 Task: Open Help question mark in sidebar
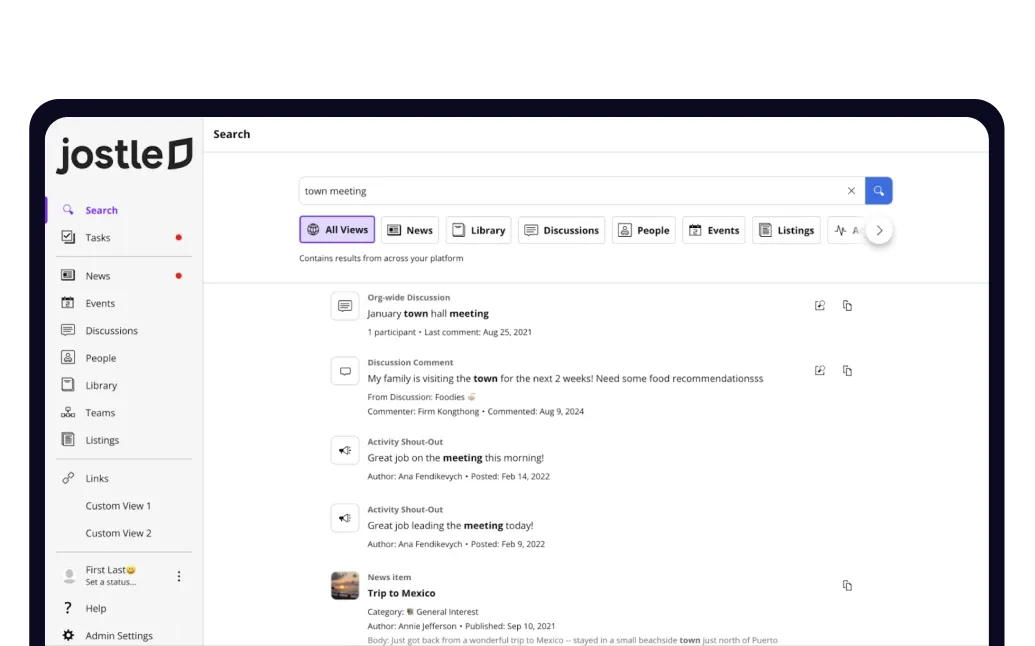(x=68, y=608)
